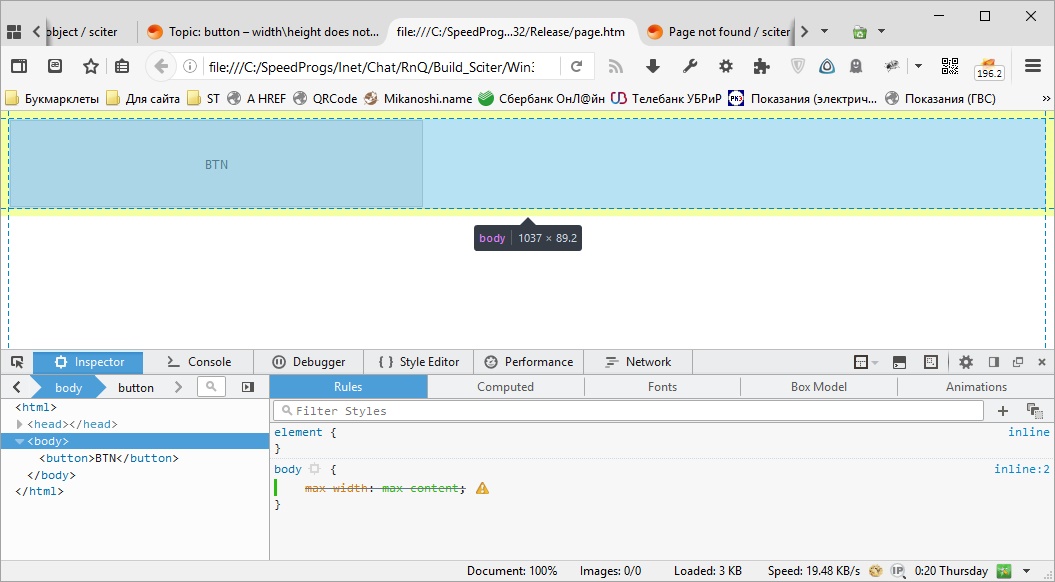Click the plus button to add a new CSS rule
The image size is (1055, 582).
pos(1003,410)
